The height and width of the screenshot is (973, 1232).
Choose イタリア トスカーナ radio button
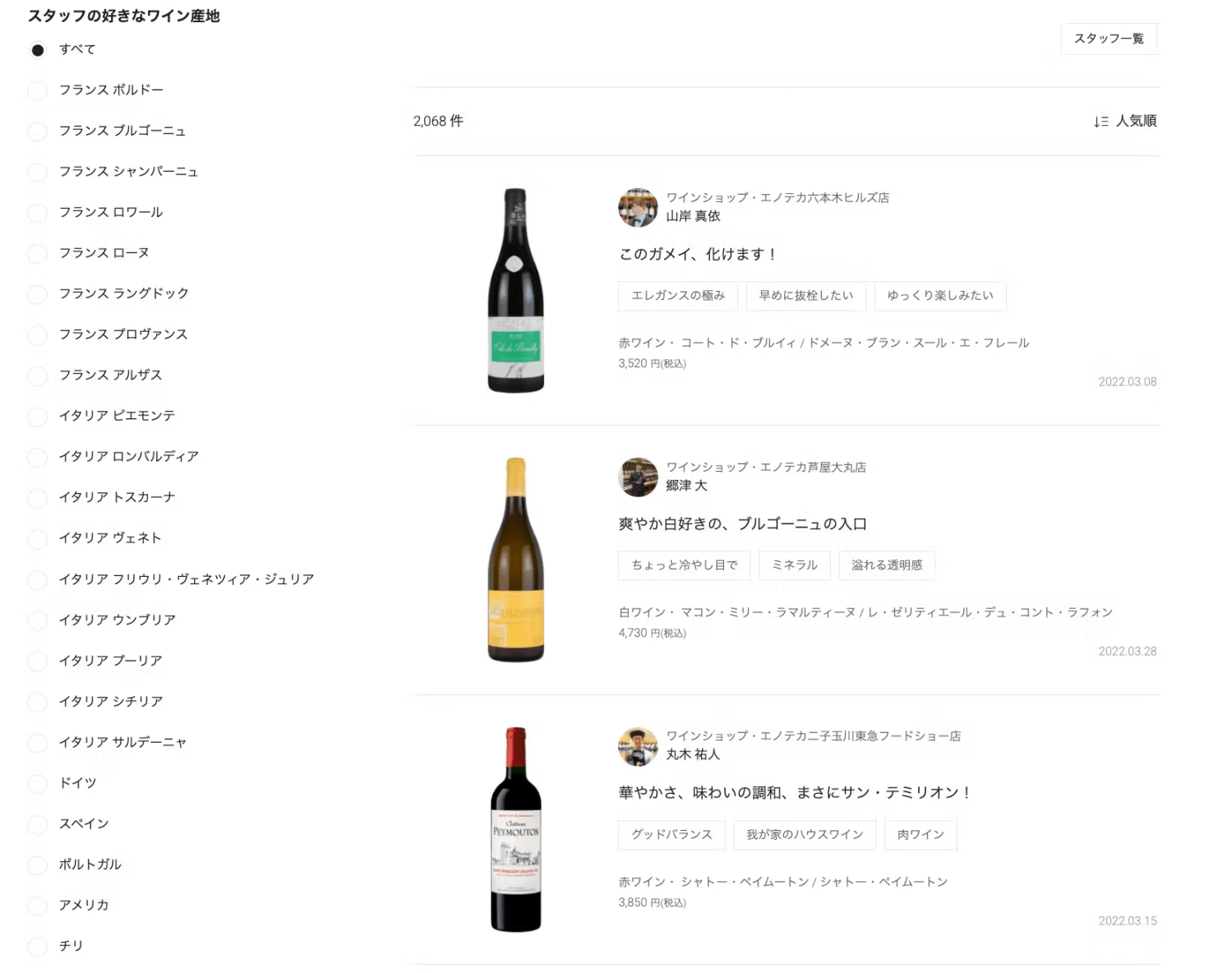[38, 498]
